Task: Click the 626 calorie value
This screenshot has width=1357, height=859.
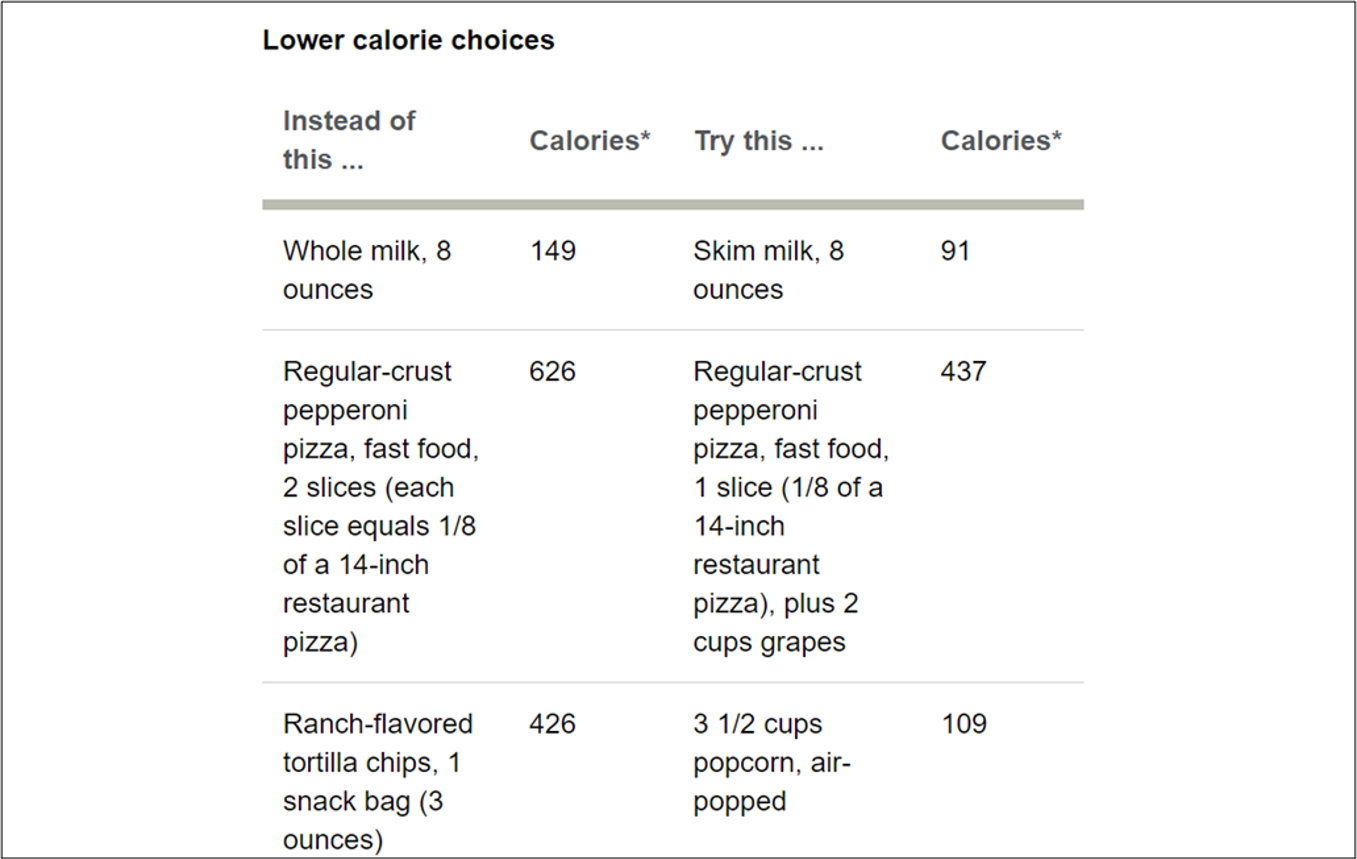Action: (x=553, y=372)
